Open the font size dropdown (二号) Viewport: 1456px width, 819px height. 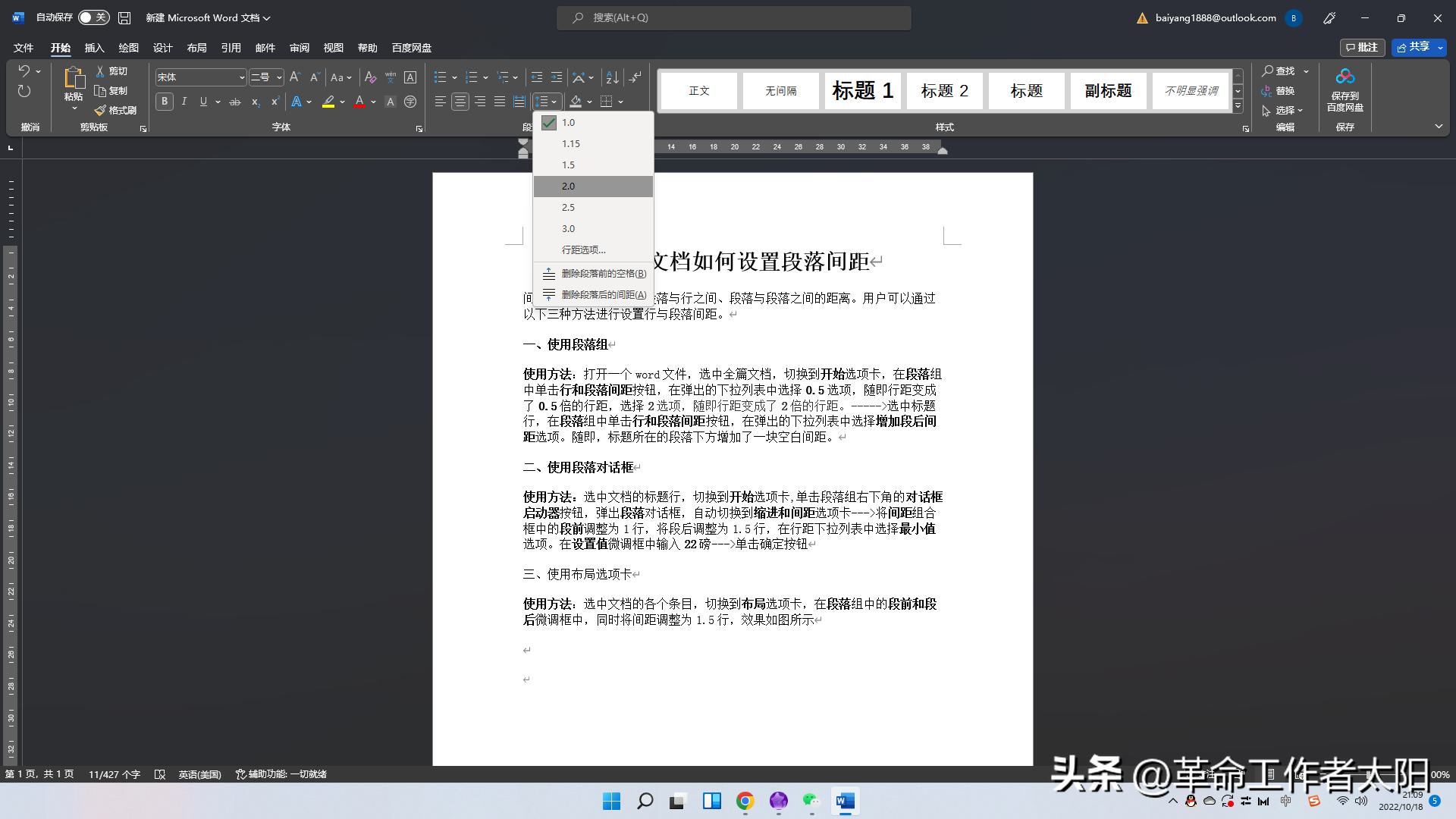(x=279, y=77)
